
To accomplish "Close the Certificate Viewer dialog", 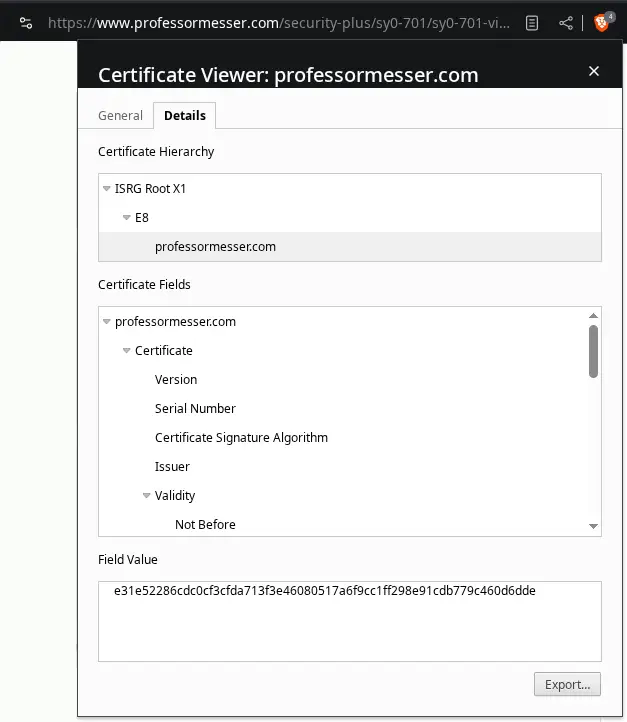I will [x=594, y=71].
